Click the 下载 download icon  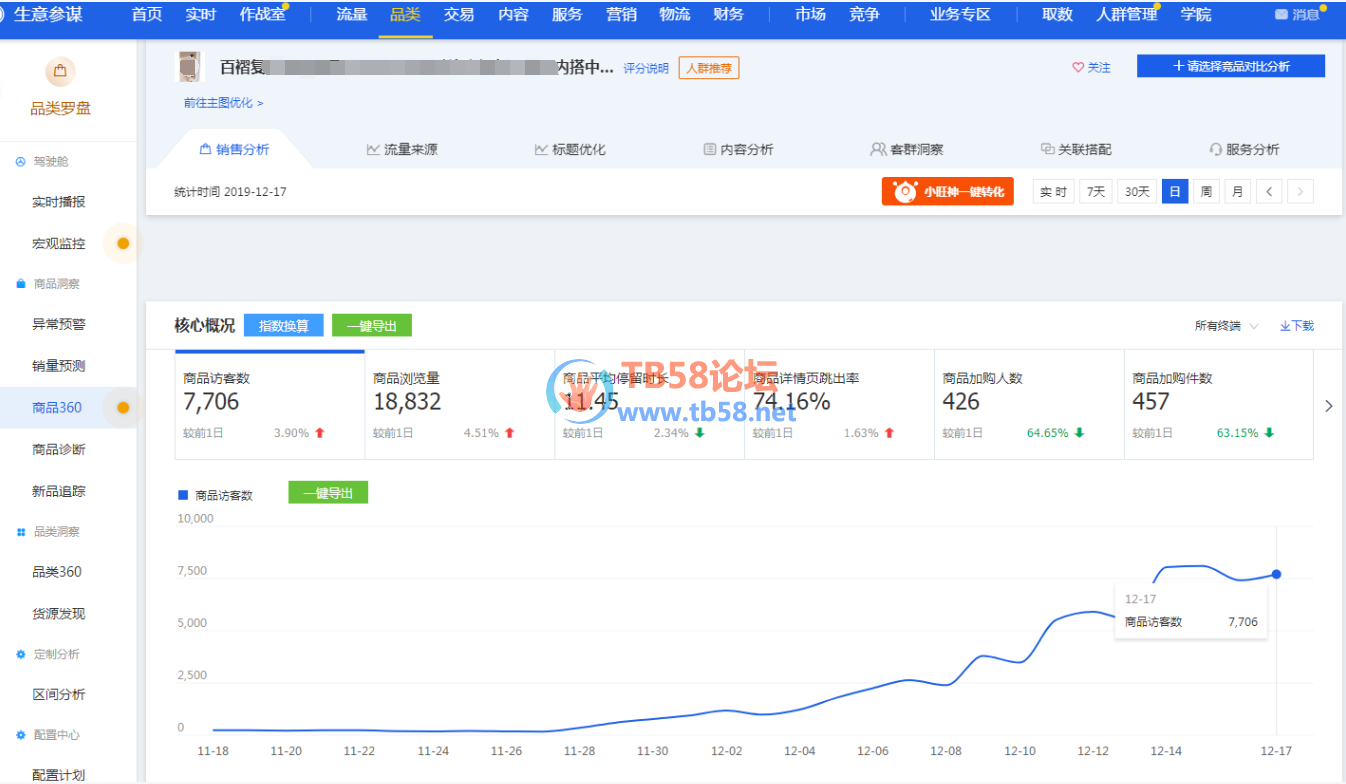(x=1285, y=326)
